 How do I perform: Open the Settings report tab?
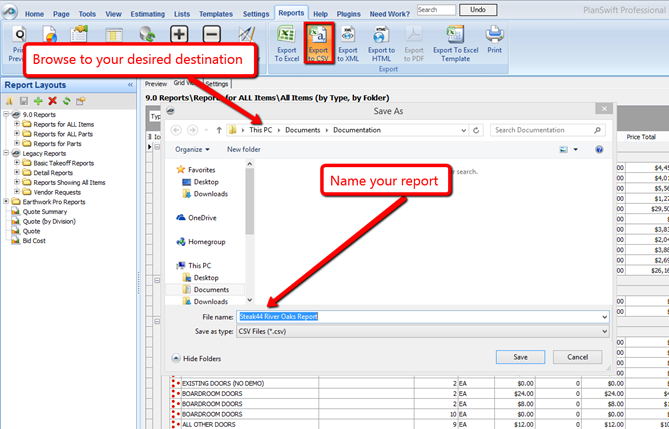coord(217,84)
